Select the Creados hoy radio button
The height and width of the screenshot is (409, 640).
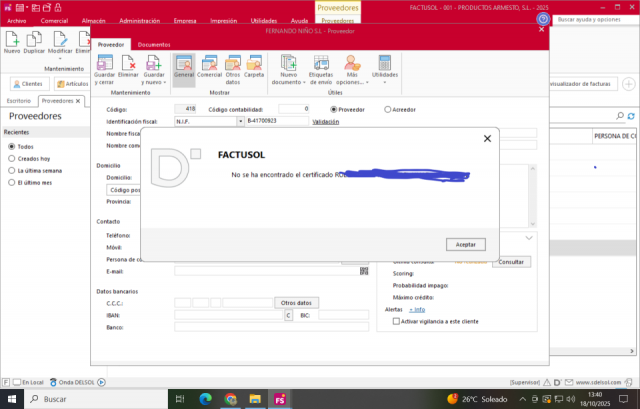[x=11, y=158]
